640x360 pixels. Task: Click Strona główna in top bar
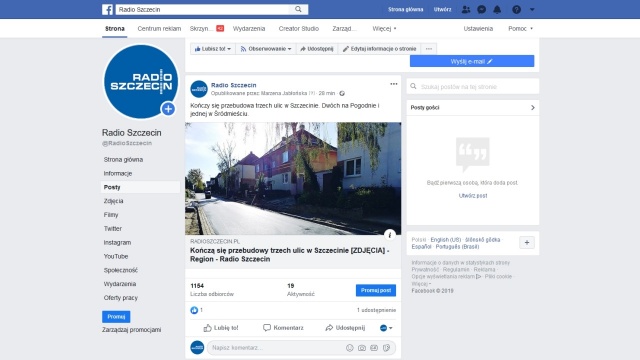405,9
